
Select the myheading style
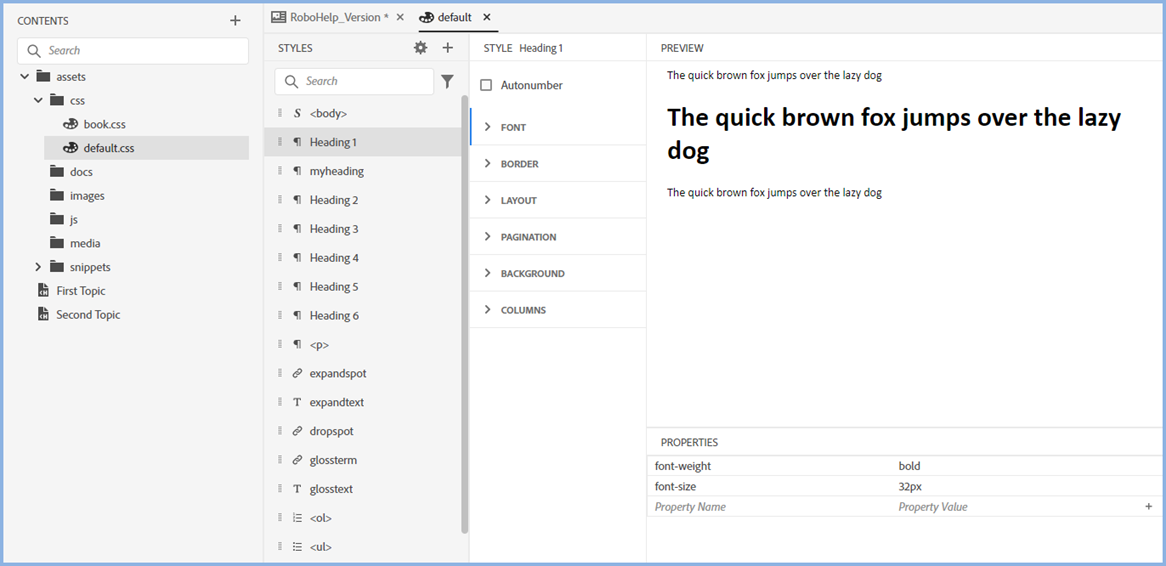click(336, 171)
